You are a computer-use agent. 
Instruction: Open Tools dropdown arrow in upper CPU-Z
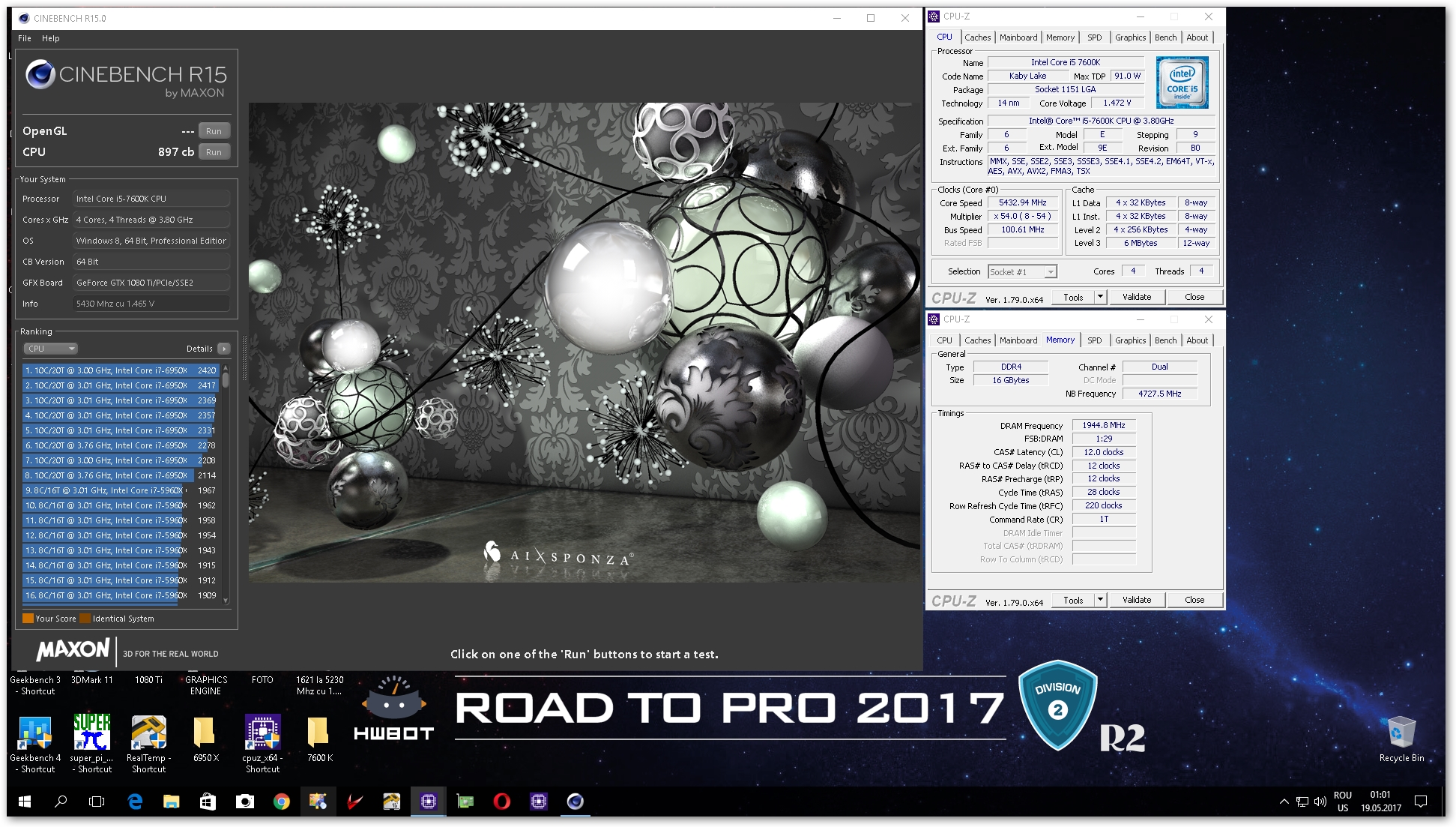coord(1100,297)
